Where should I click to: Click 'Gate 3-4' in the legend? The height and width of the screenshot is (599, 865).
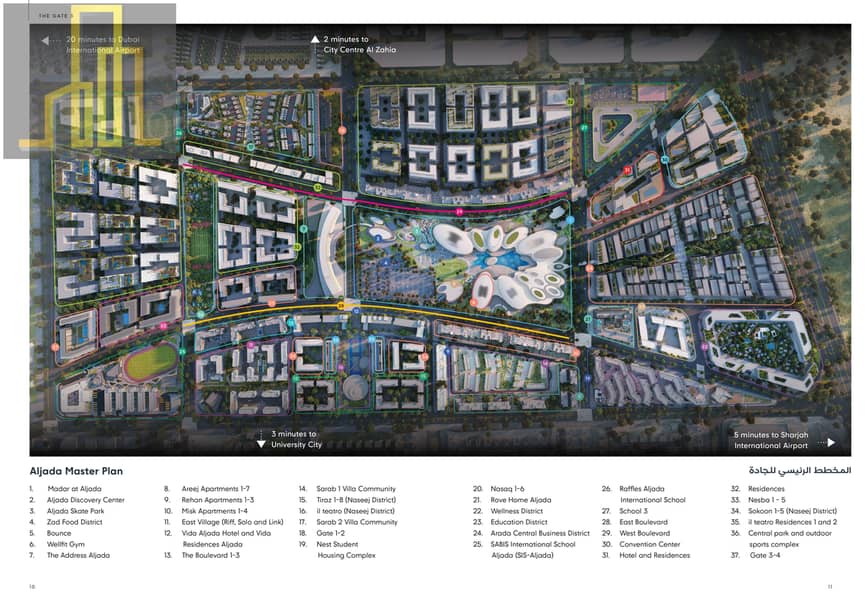pyautogui.click(x=764, y=555)
